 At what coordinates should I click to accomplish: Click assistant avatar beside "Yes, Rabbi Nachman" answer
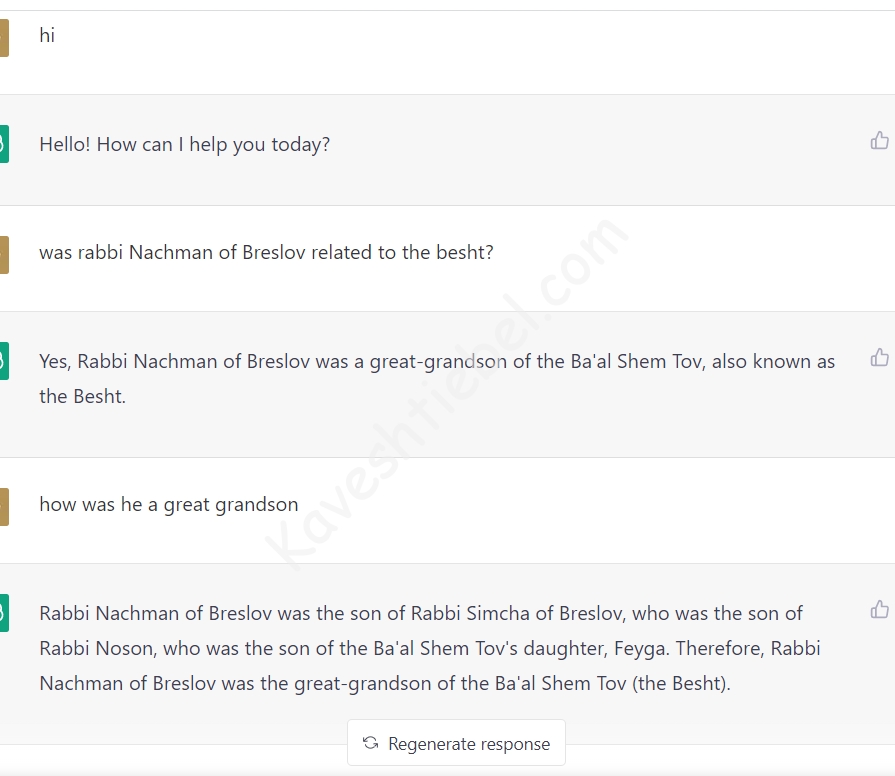tap(4, 361)
